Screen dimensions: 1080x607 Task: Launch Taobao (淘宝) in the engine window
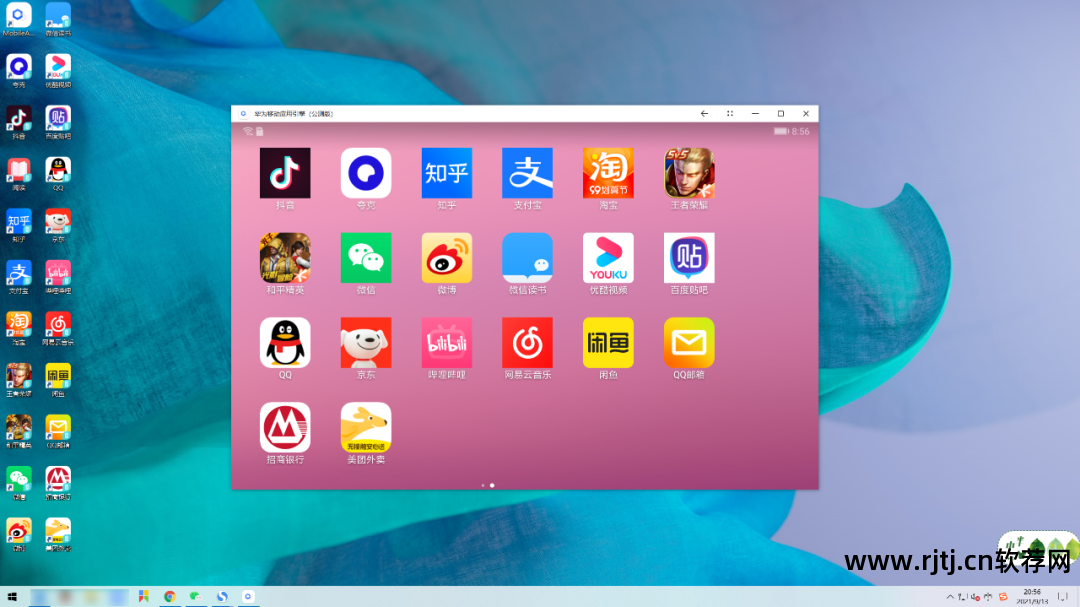608,173
